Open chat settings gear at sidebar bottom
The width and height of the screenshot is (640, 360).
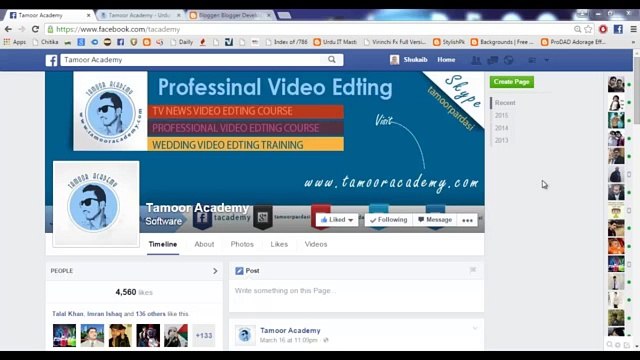(x=618, y=345)
